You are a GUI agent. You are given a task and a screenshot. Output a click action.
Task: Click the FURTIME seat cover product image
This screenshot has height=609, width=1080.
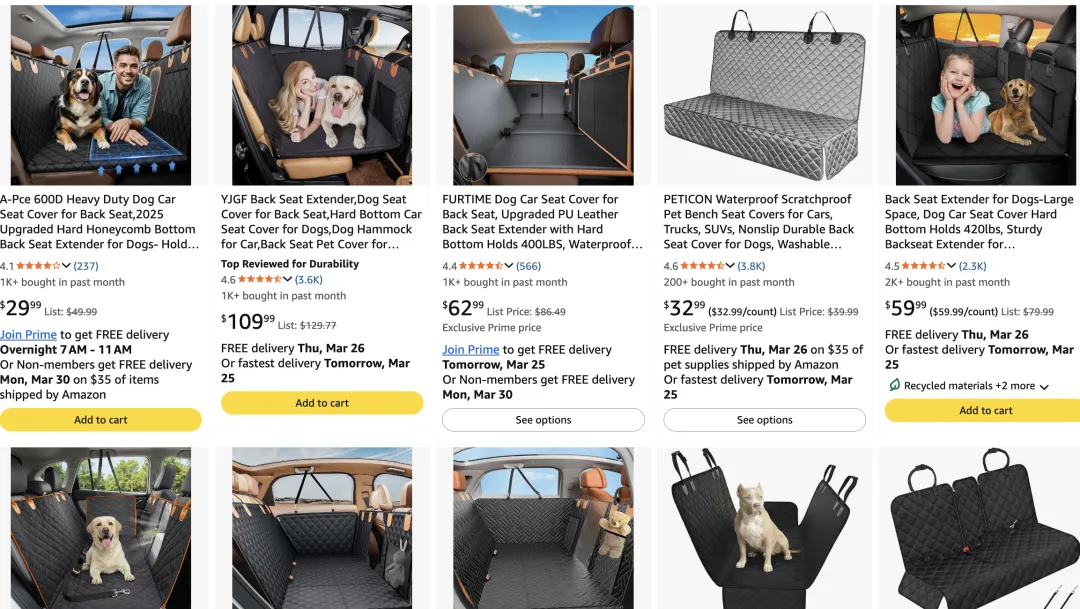point(543,95)
